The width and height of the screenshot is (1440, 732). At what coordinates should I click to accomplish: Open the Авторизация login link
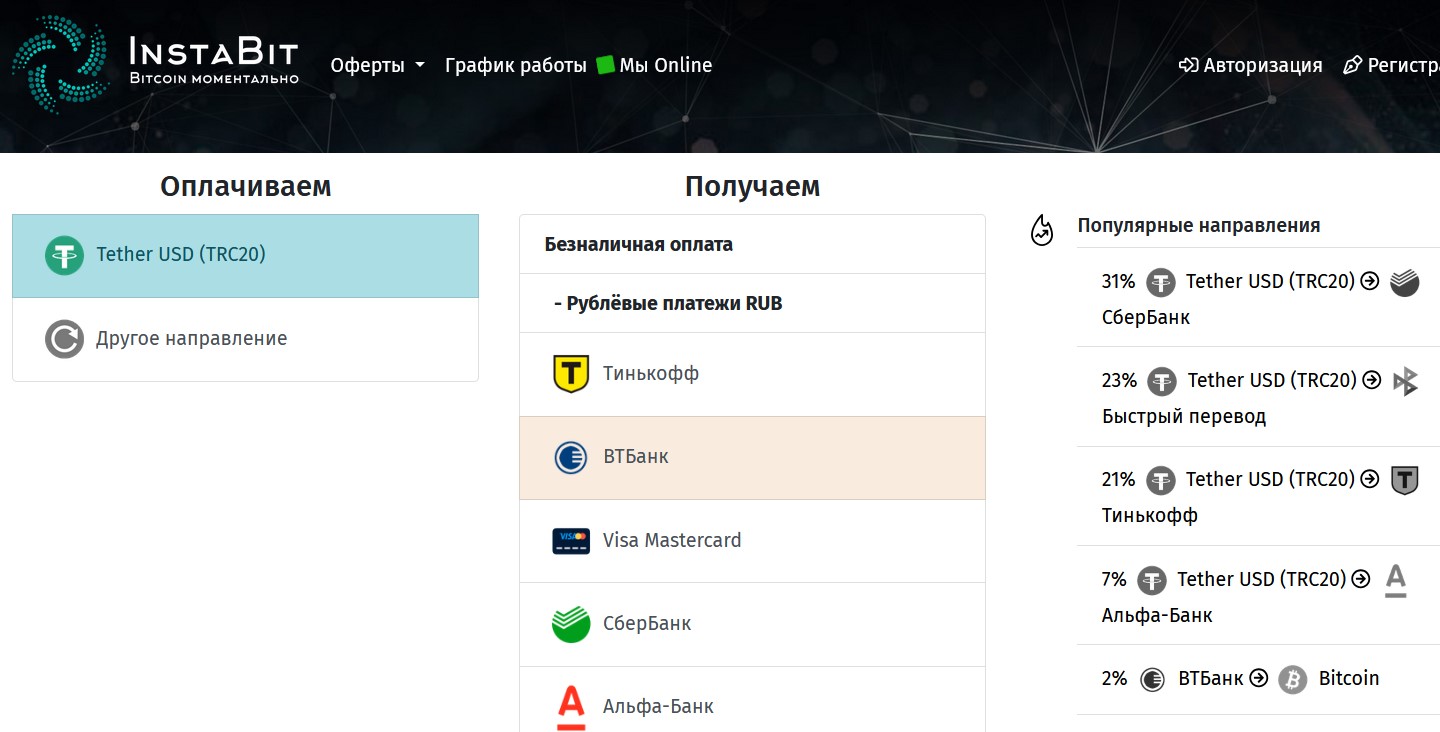1251,64
